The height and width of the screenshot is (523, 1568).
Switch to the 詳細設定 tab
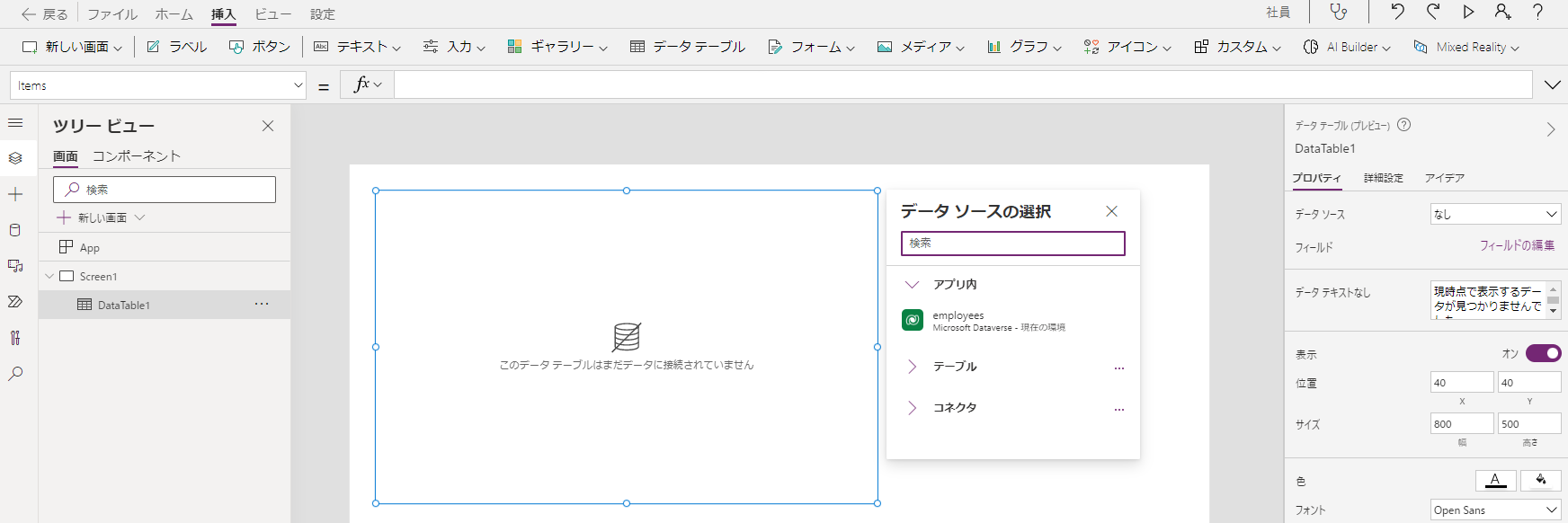(1384, 178)
